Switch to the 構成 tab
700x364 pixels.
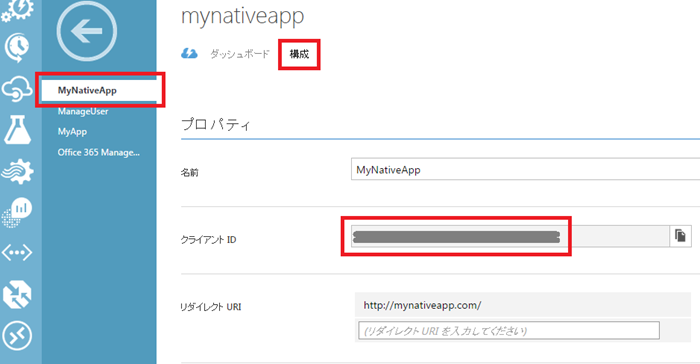[x=299, y=54]
